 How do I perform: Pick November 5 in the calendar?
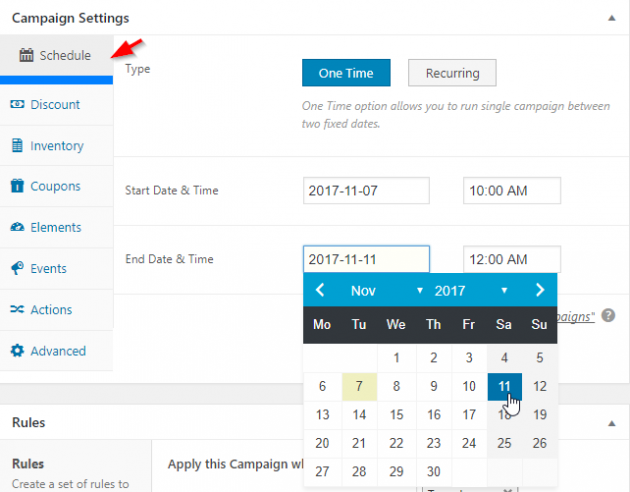coord(540,357)
